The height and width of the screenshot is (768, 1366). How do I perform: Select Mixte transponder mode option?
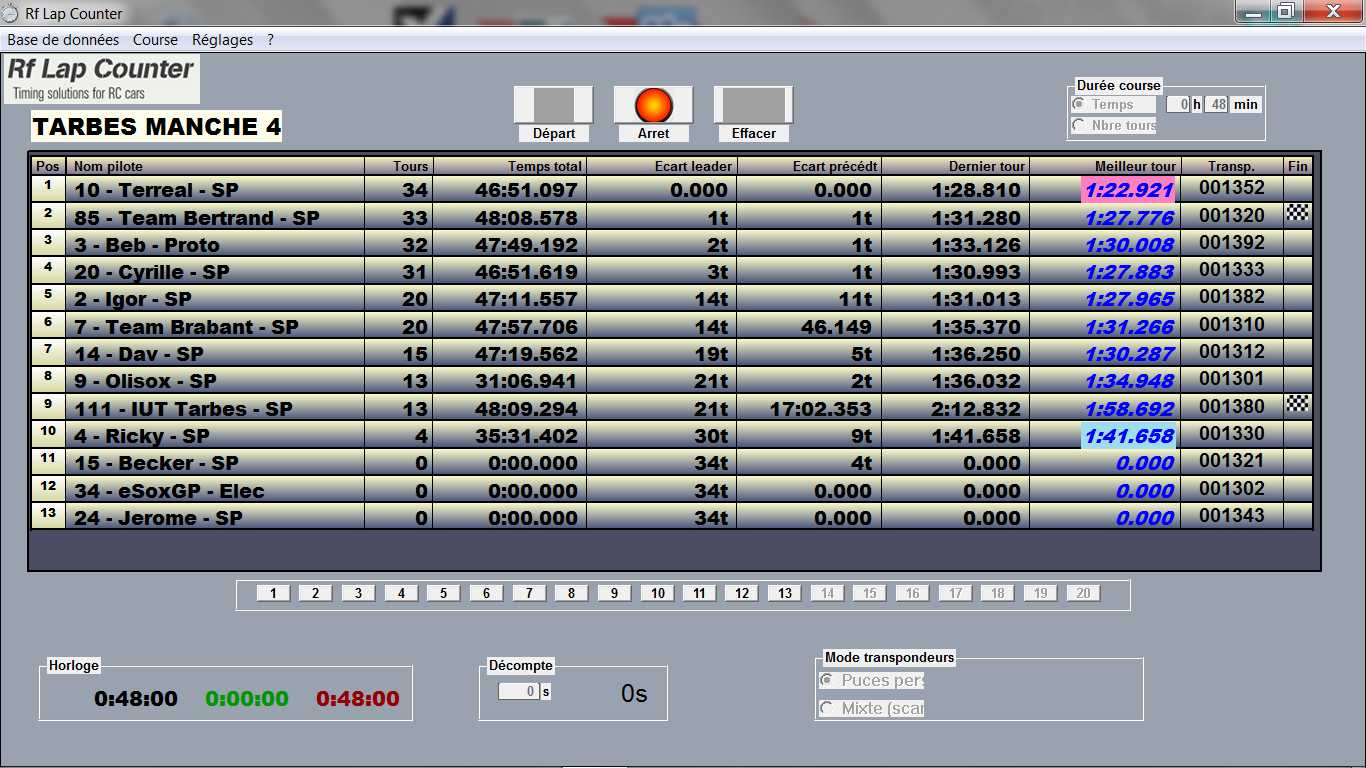pyautogui.click(x=827, y=708)
